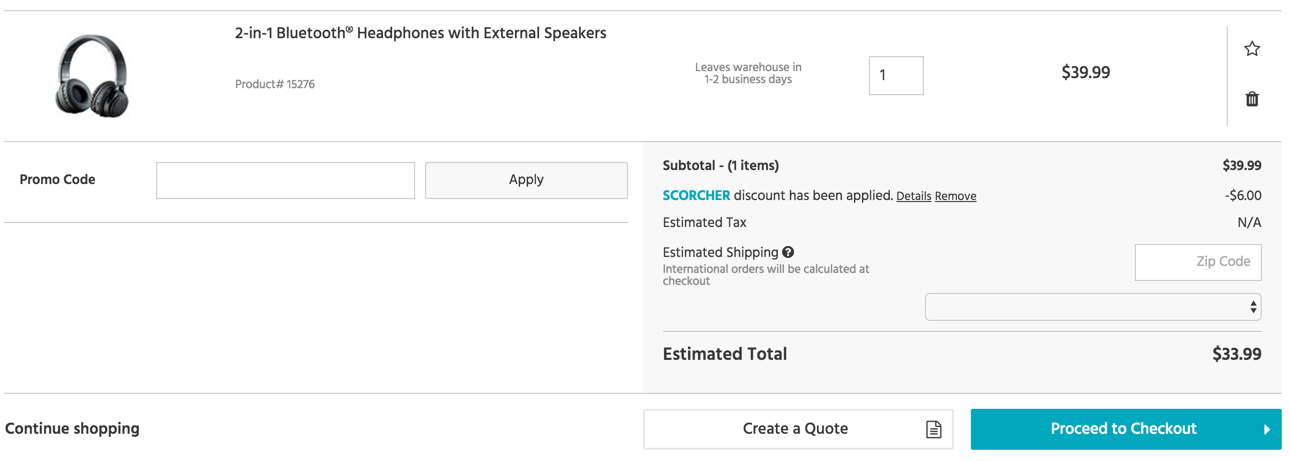Image resolution: width=1290 pixels, height=461 pixels.
Task: Focus the Promo Code text field
Action: pyautogui.click(x=285, y=181)
